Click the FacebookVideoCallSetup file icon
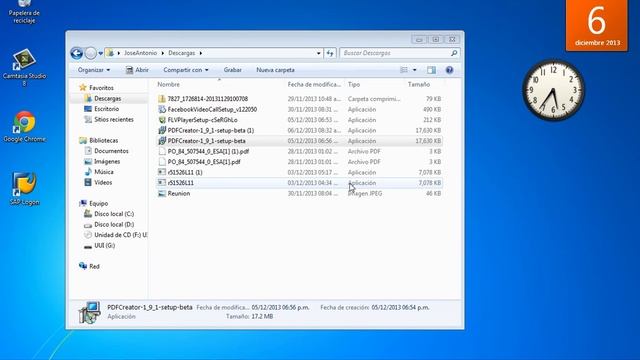The image size is (640, 360). click(x=162, y=109)
